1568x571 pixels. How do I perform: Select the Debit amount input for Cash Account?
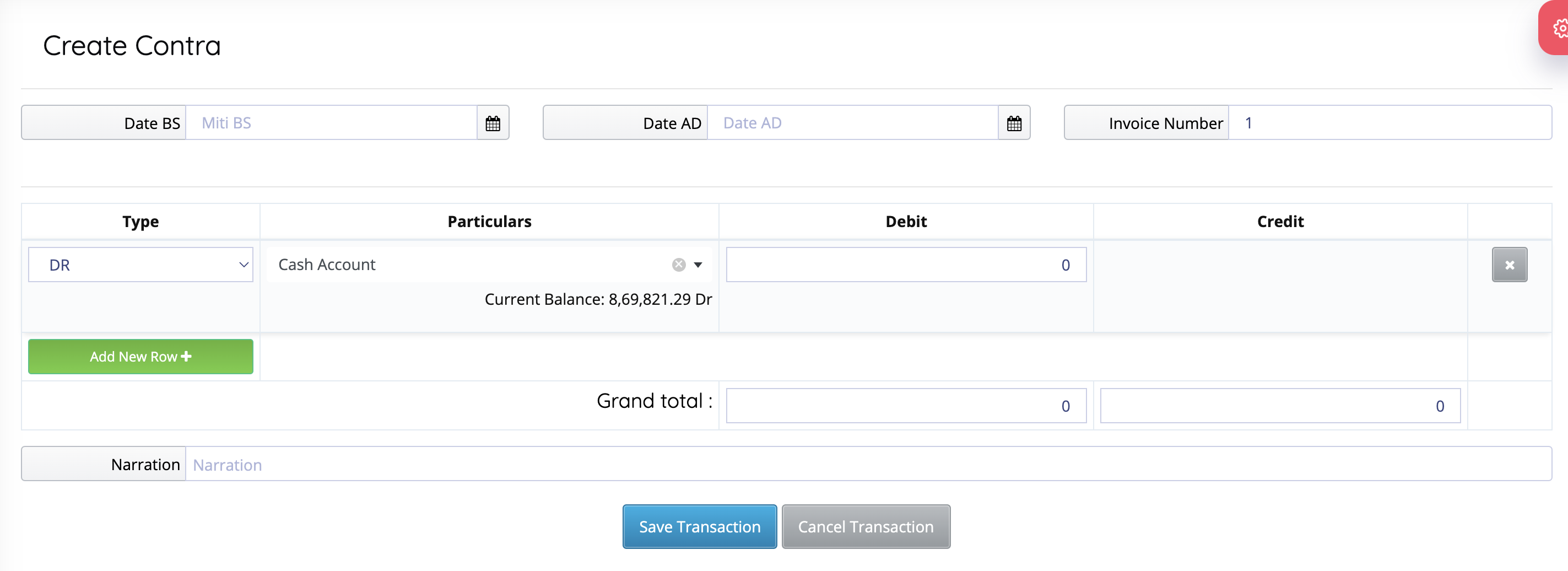click(906, 265)
